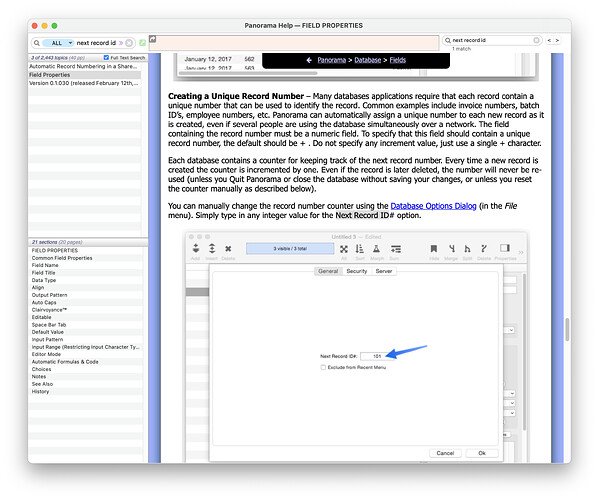This screenshot has width=599, height=500.
Task: Select the 'Version 0.1.030' topic
Action: [x=84, y=83]
